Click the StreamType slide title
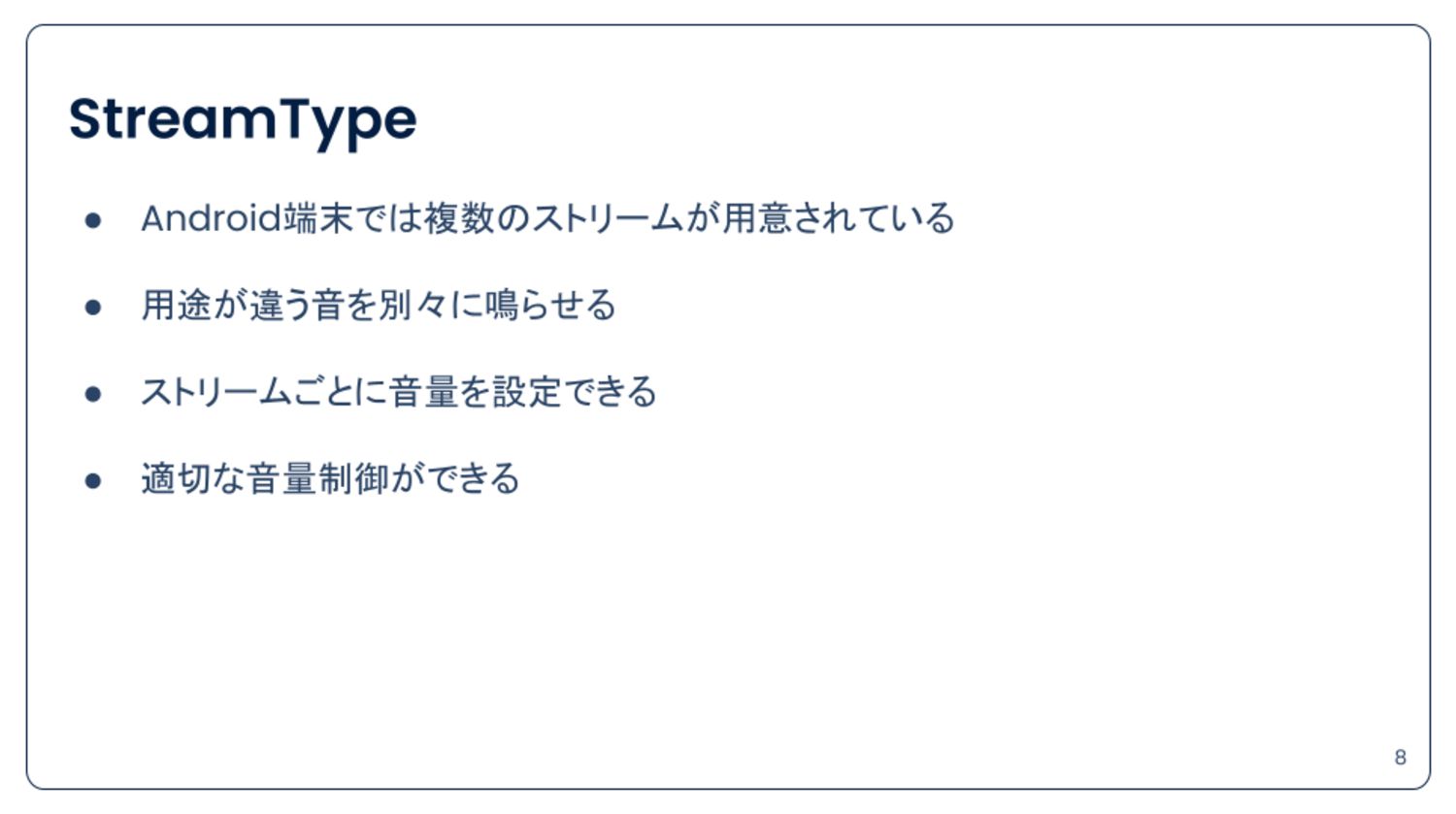The width and height of the screenshot is (1456, 814). [243, 121]
